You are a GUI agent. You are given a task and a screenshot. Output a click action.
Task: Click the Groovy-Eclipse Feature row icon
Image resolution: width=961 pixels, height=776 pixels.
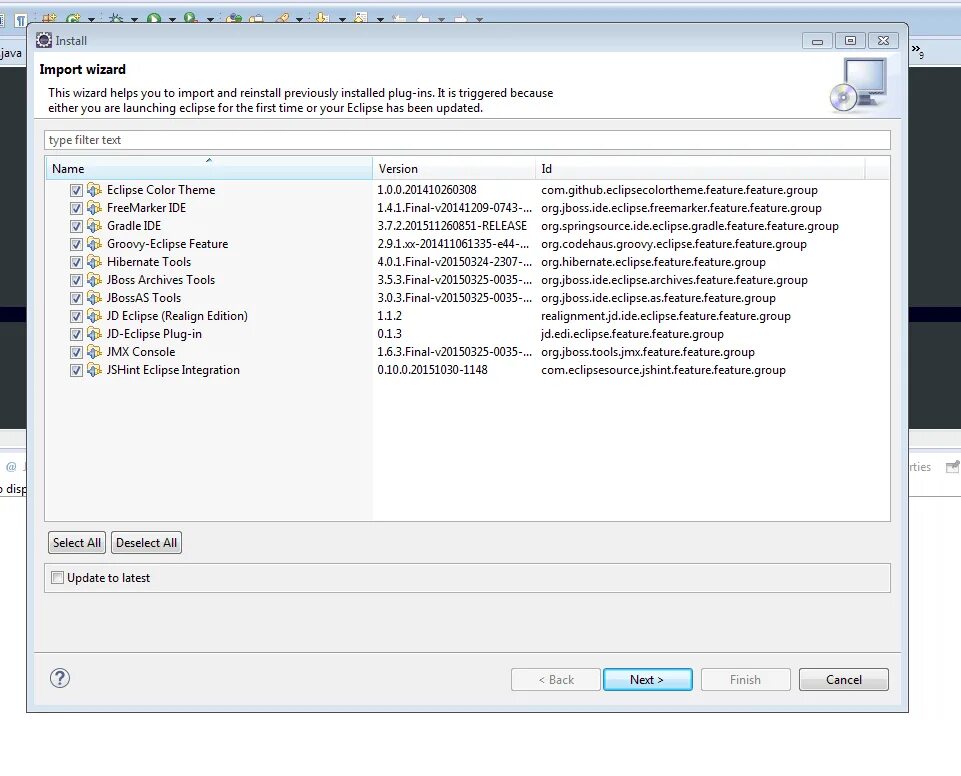click(x=94, y=244)
